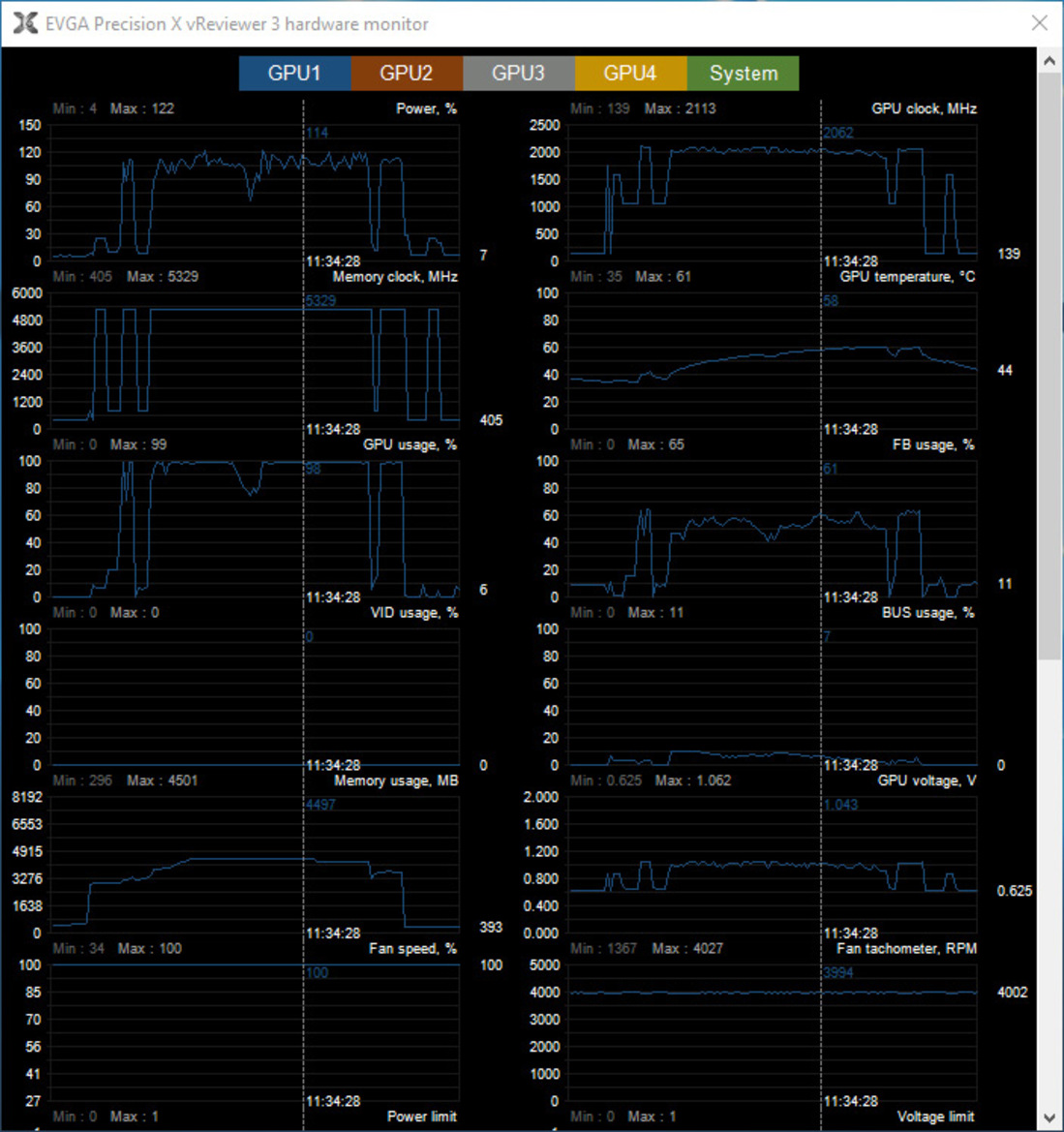The height and width of the screenshot is (1132, 1064).
Task: Click current fan tachometer value 4002
Action: point(1012,993)
